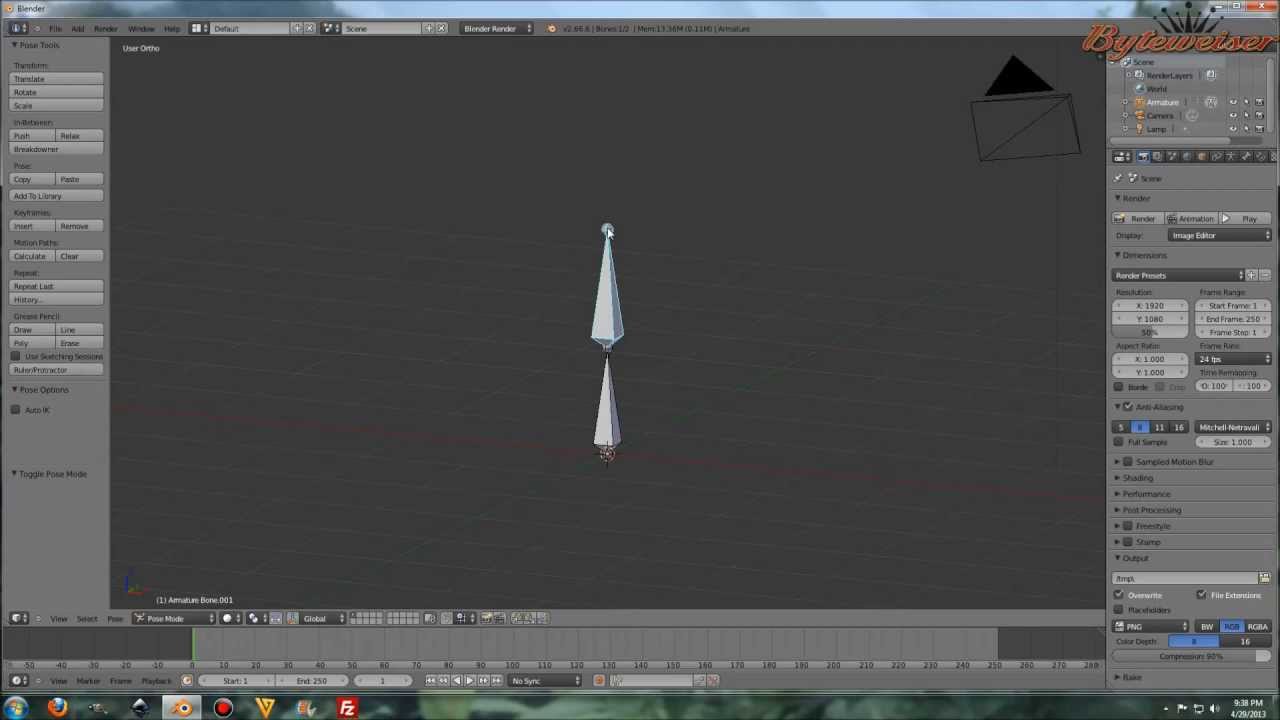This screenshot has height=720, width=1280.
Task: Open the output folder browser icon
Action: [x=1264, y=578]
